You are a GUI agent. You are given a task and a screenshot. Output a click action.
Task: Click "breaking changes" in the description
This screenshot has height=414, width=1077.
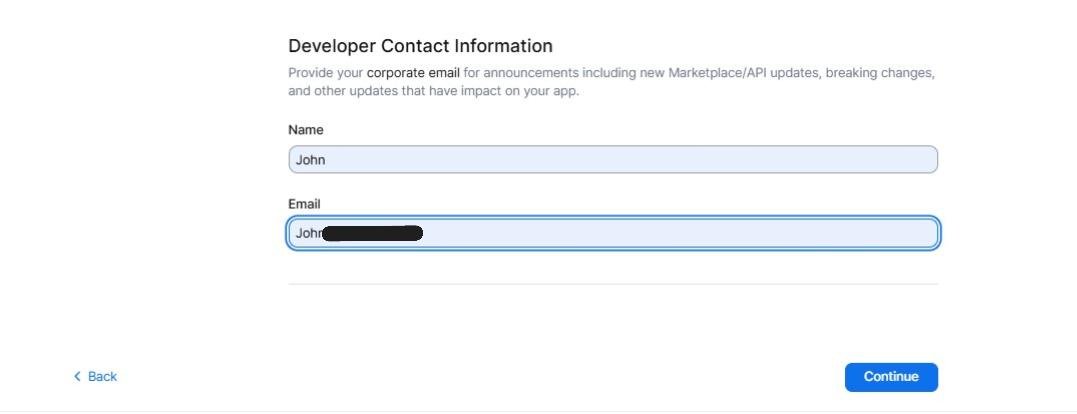tap(879, 73)
